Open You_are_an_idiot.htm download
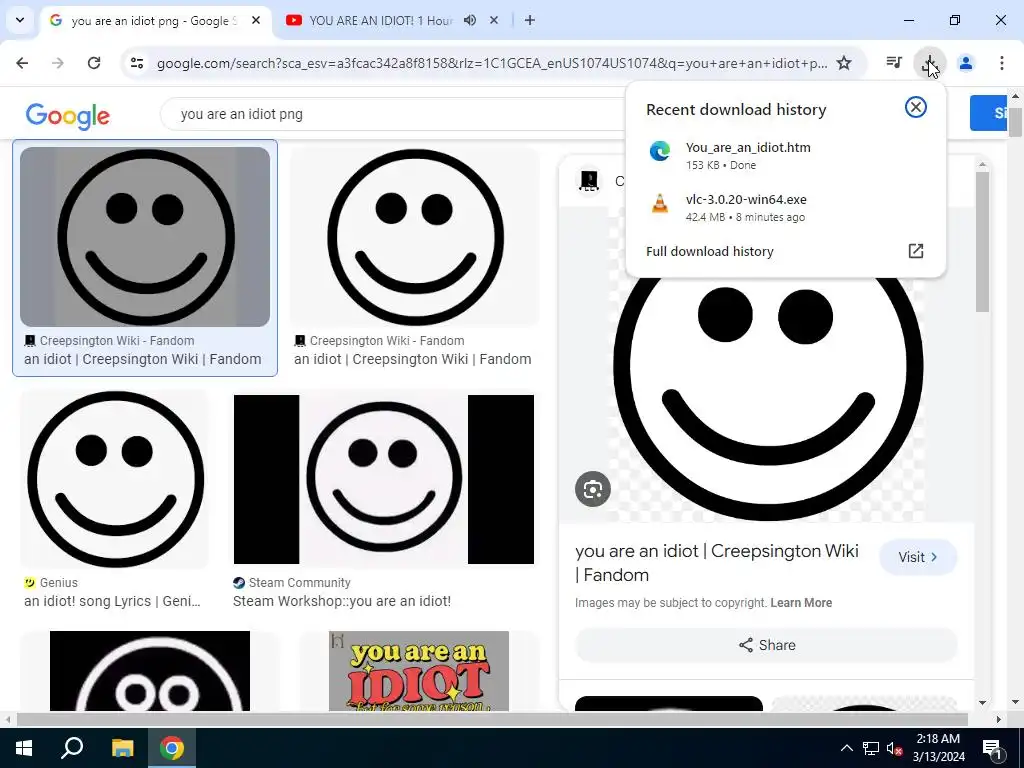 coord(786,155)
